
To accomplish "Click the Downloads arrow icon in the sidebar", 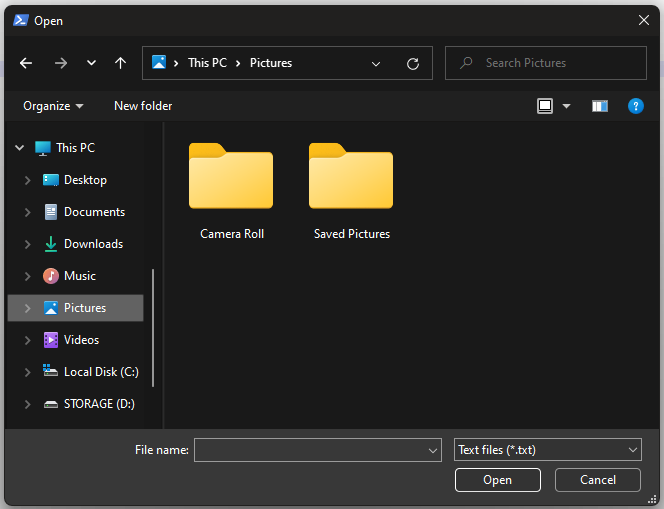I will 51,244.
